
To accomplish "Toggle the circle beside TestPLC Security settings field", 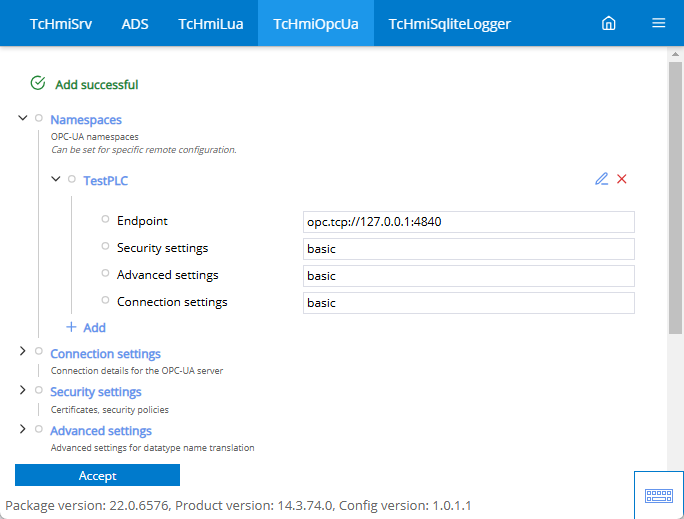I will (x=105, y=246).
